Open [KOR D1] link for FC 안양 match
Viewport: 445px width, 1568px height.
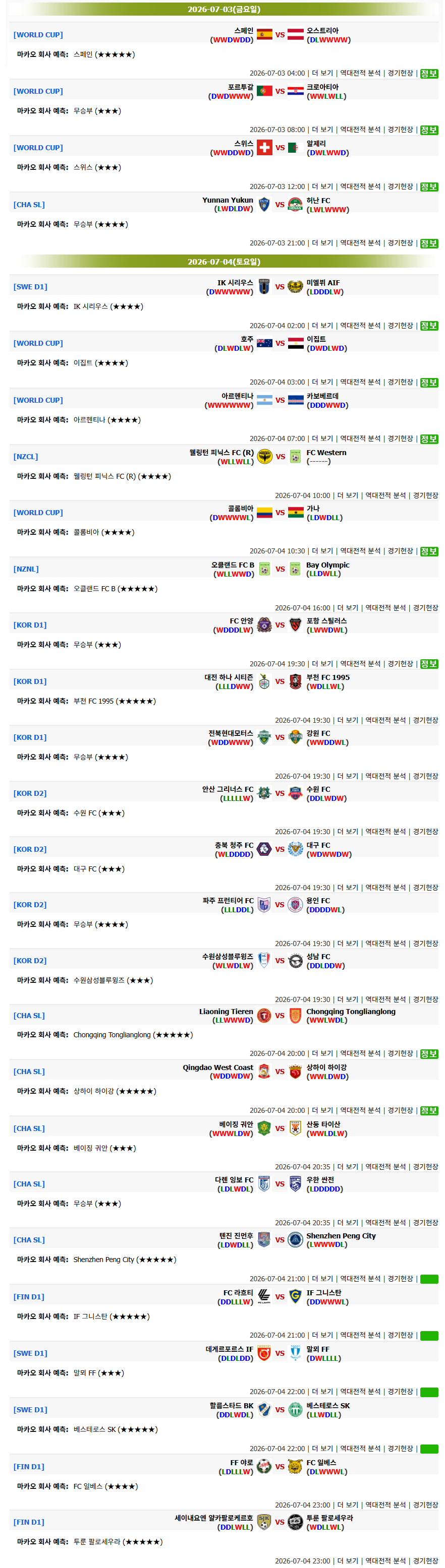click(x=30, y=625)
